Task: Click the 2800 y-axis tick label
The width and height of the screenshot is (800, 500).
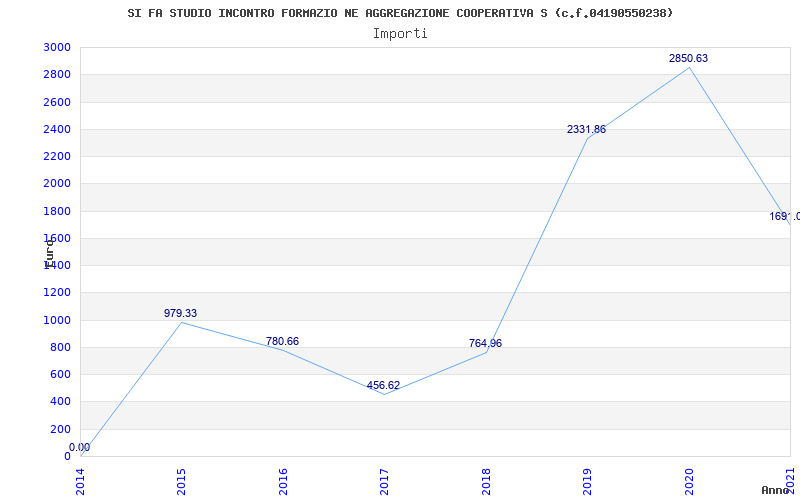Action: click(58, 74)
